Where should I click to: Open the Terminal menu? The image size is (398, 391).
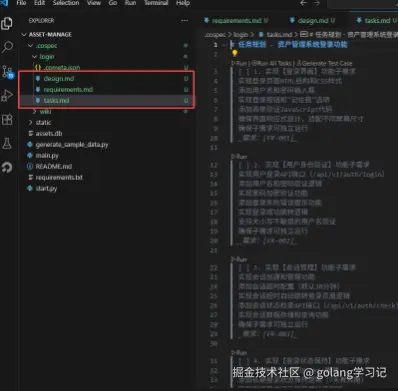(x=156, y=3)
